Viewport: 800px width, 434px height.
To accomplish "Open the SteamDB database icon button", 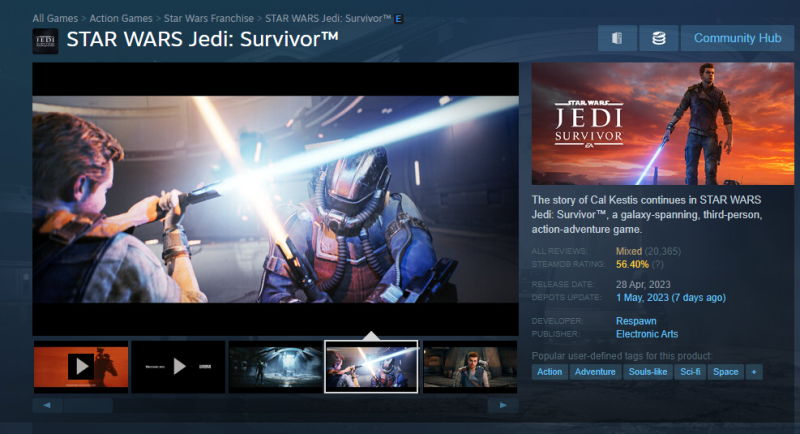I will click(x=659, y=38).
